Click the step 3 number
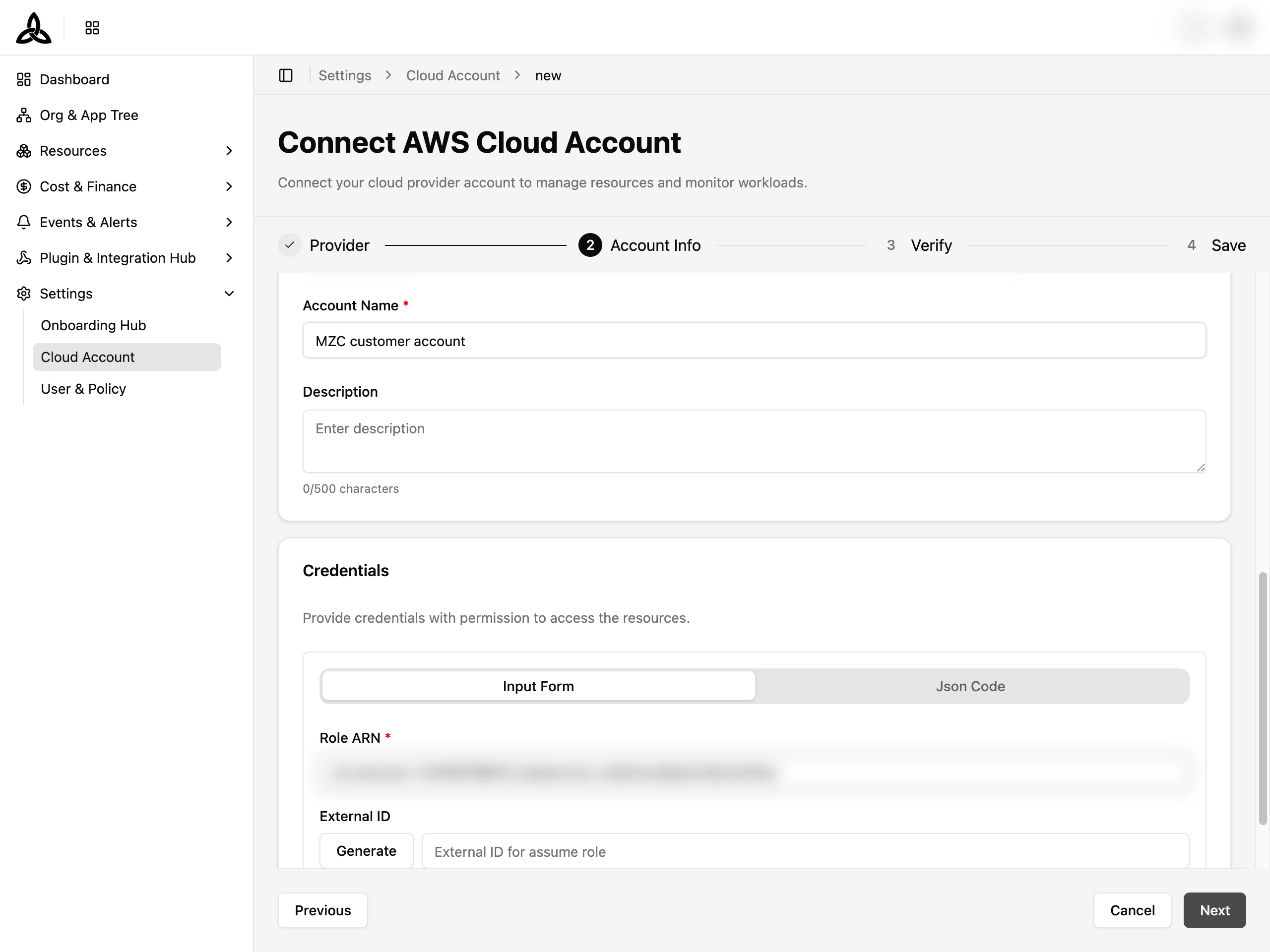 [890, 245]
